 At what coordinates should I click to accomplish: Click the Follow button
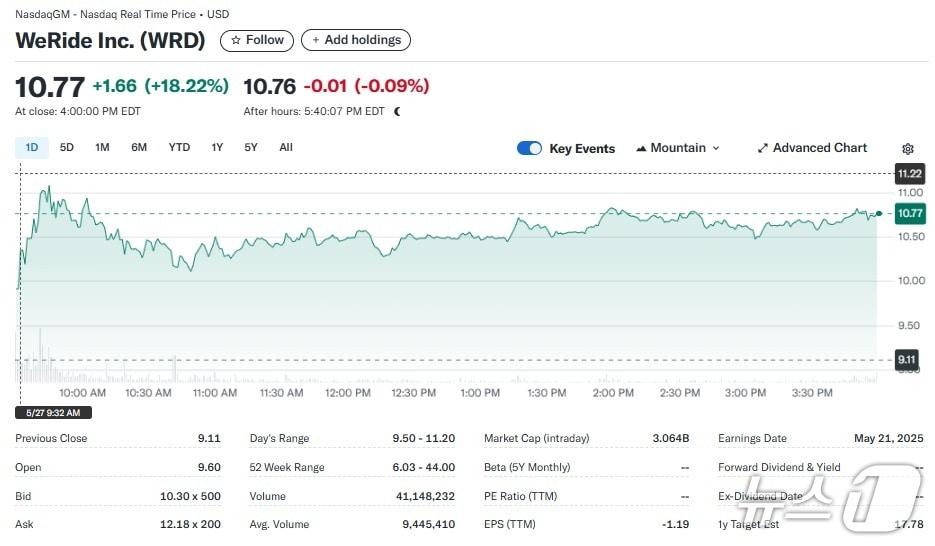pyautogui.click(x=257, y=40)
